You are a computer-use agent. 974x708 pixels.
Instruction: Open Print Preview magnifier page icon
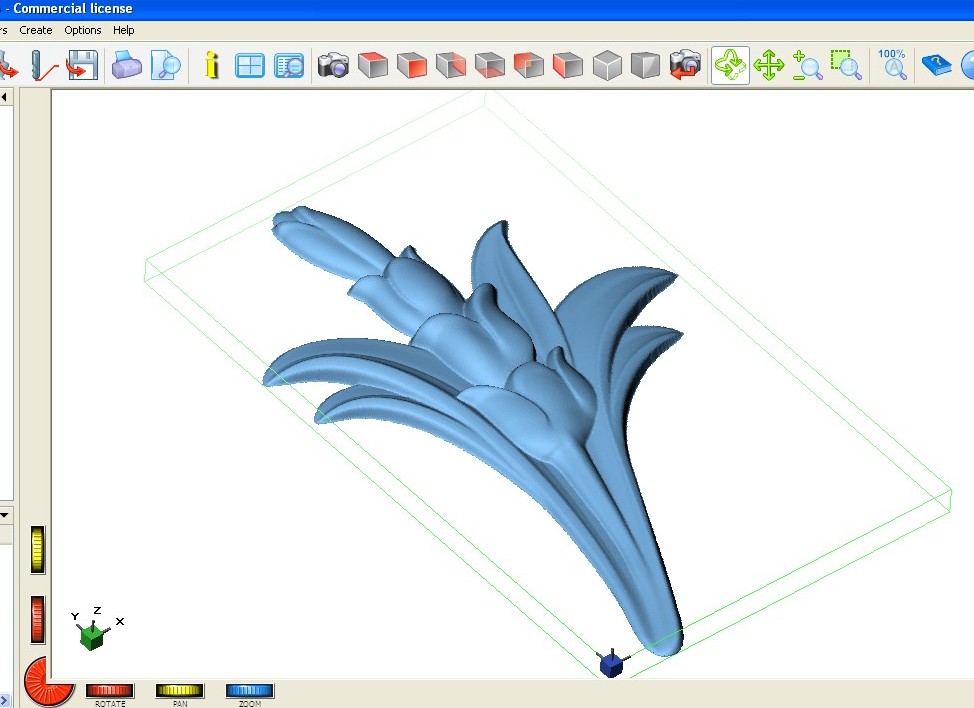pos(166,66)
